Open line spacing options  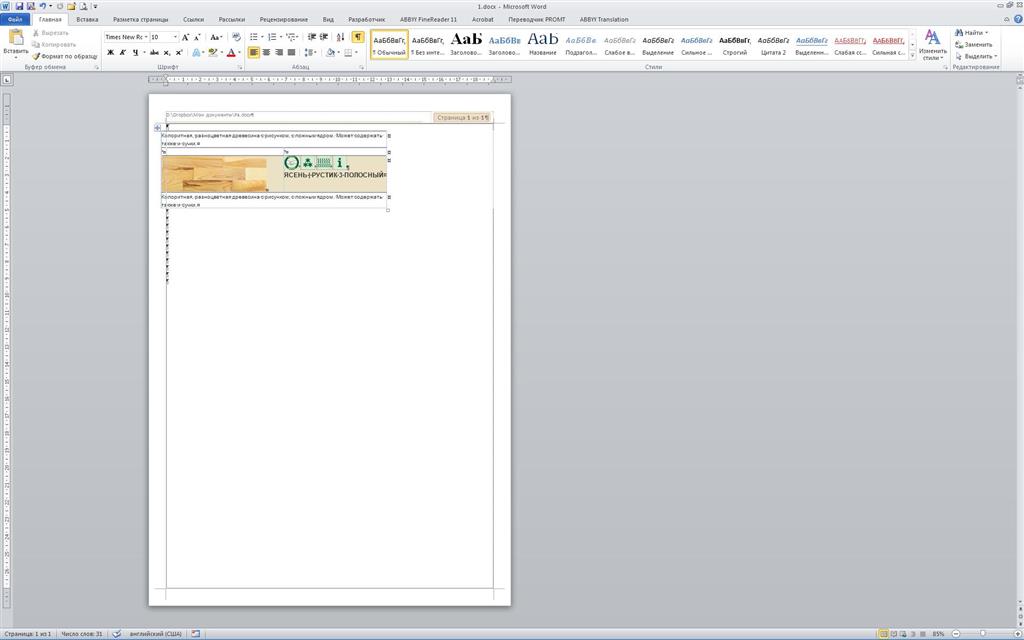pyautogui.click(x=310, y=52)
